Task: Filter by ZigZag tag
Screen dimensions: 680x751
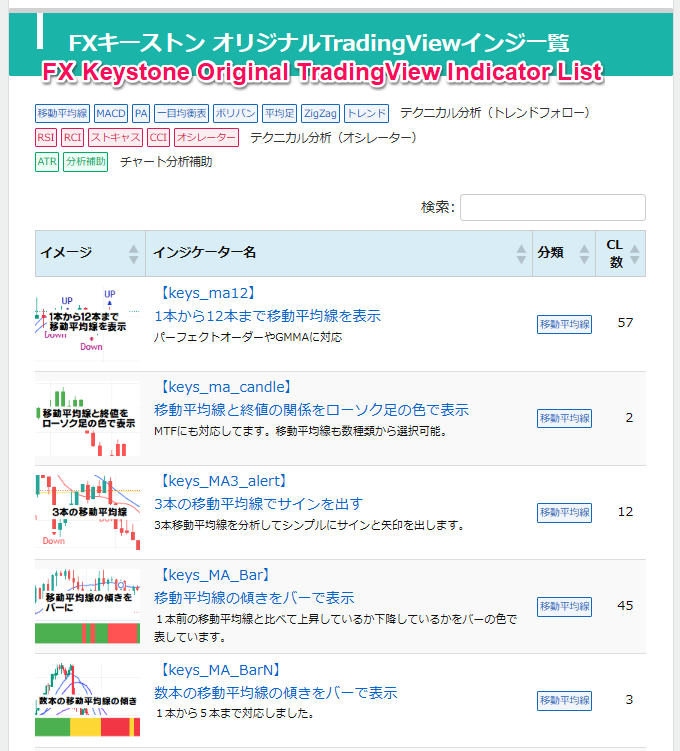Action: point(320,114)
